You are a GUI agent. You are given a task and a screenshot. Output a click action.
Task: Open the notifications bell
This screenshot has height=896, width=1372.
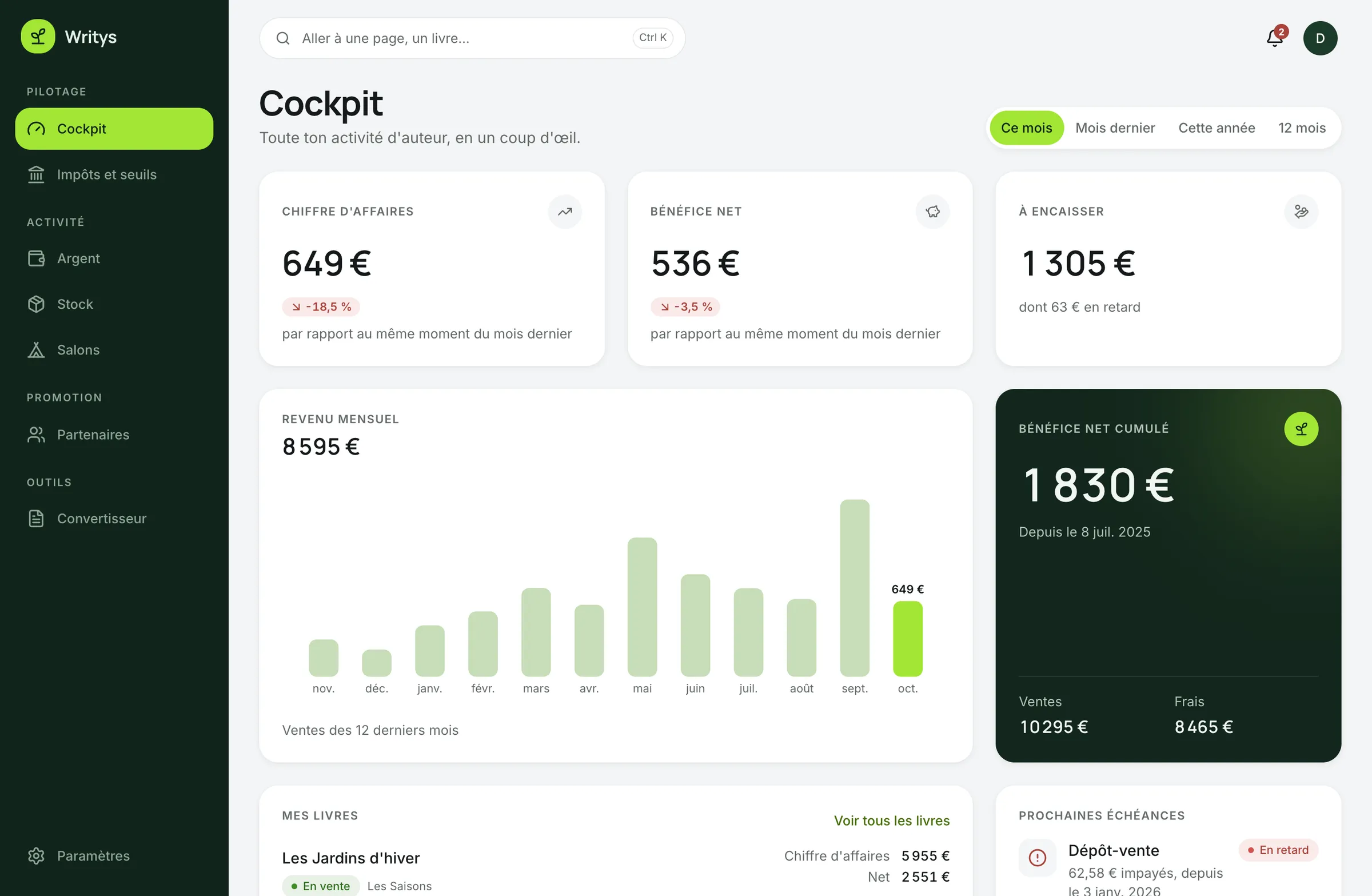coord(1275,38)
